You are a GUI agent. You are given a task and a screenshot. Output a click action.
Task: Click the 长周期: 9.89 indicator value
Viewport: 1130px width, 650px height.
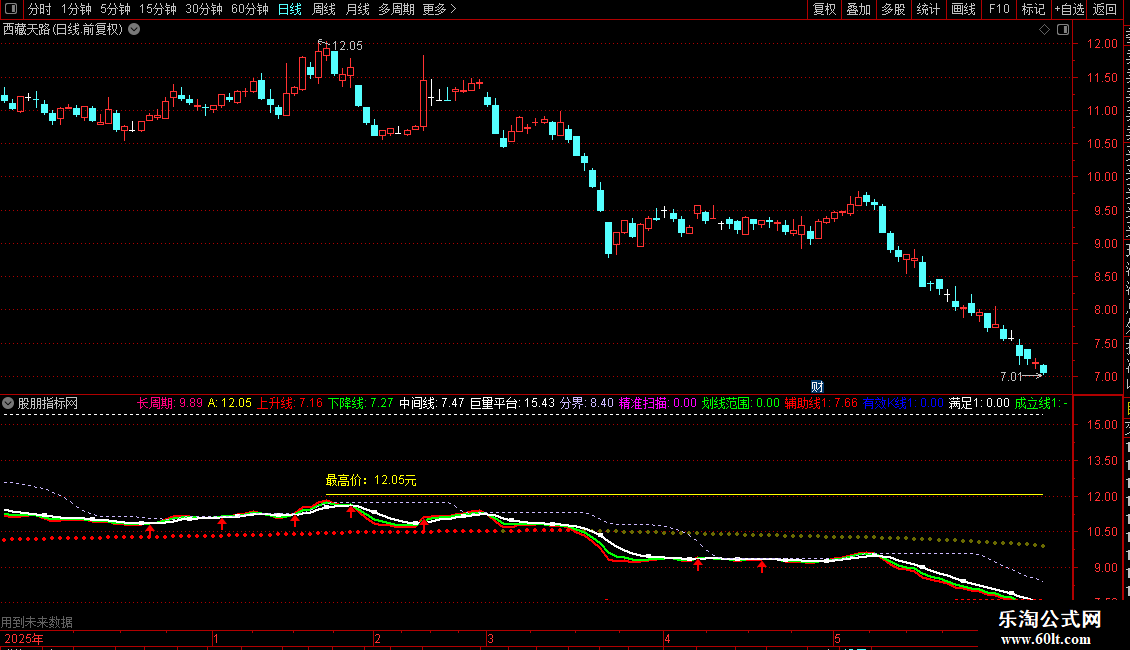coord(169,404)
